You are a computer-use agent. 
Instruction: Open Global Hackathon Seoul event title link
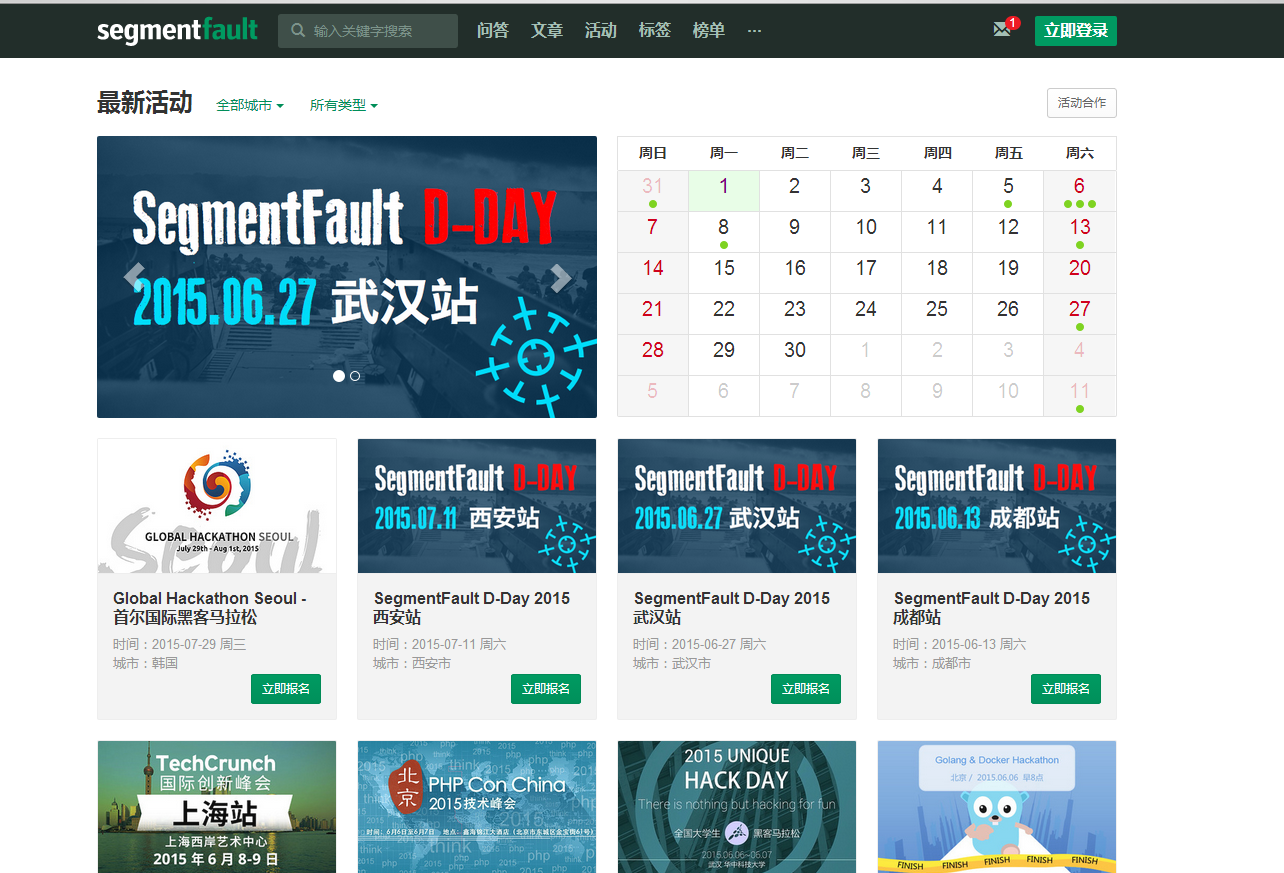(x=210, y=608)
